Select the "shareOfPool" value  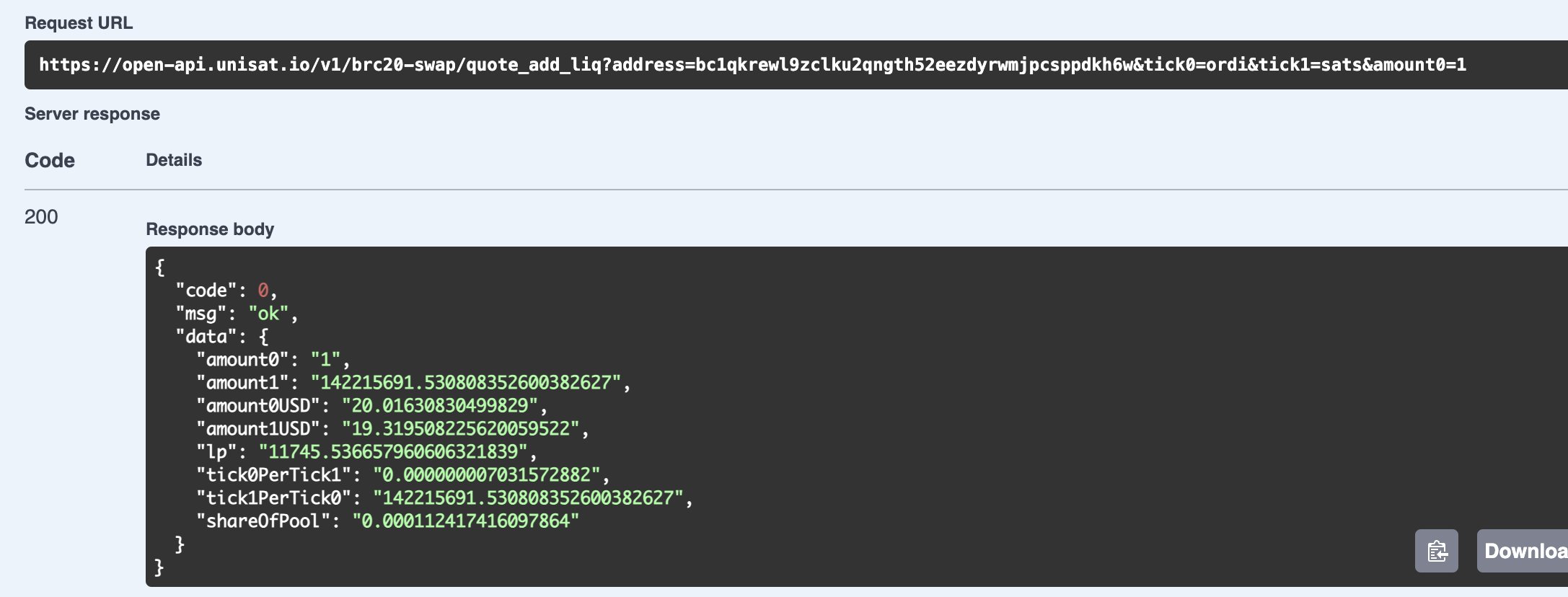click(466, 521)
